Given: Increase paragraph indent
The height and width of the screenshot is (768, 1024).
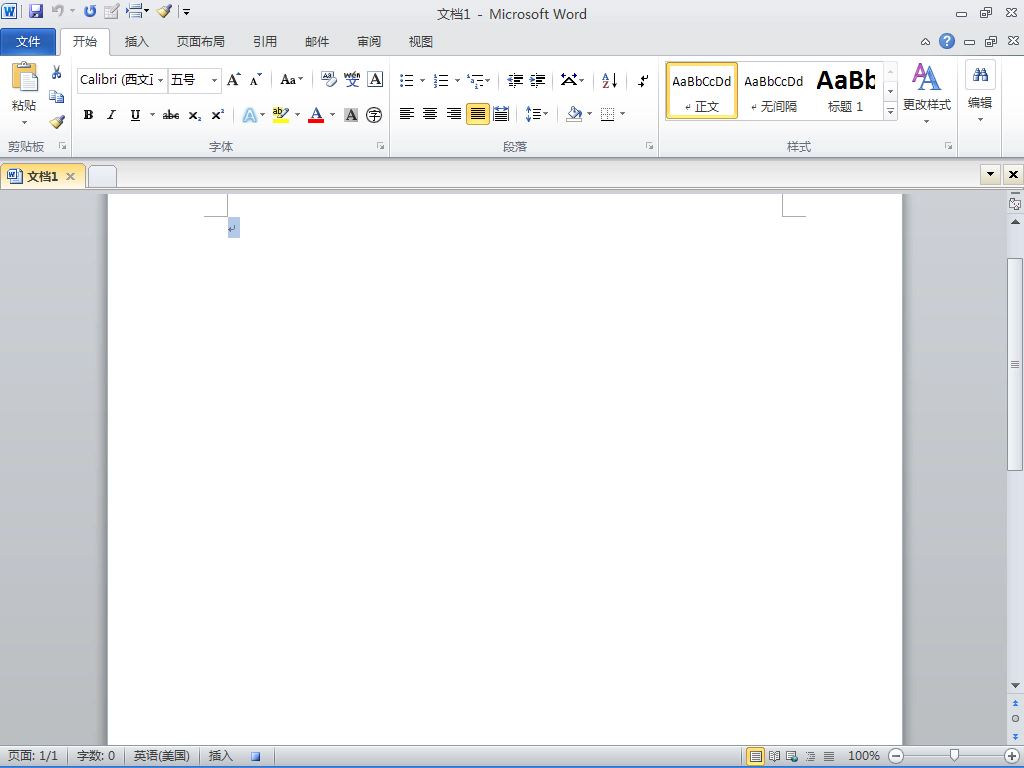Looking at the screenshot, I should (537, 80).
